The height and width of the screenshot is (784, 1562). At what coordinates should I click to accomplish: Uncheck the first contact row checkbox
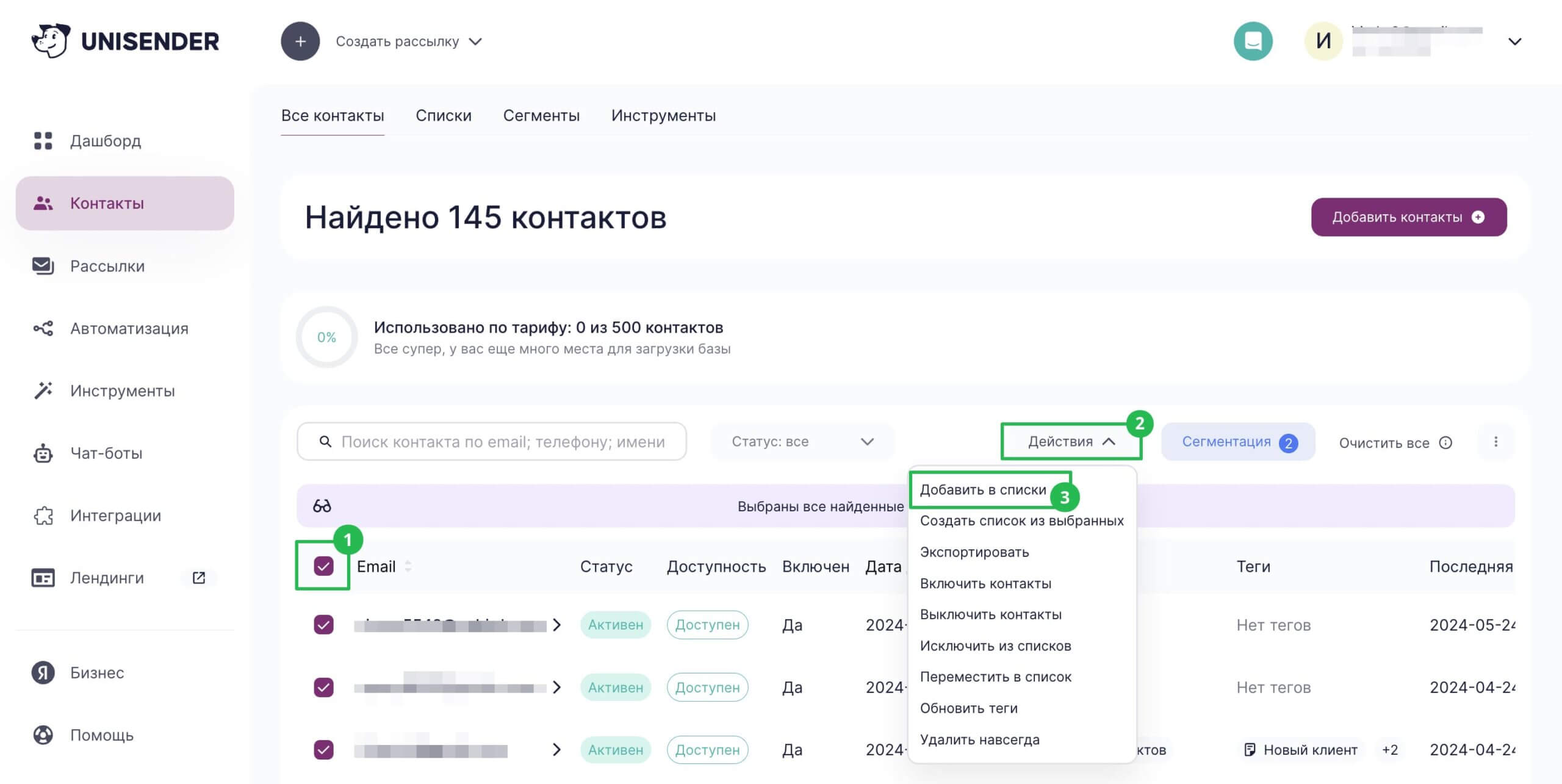[x=323, y=625]
